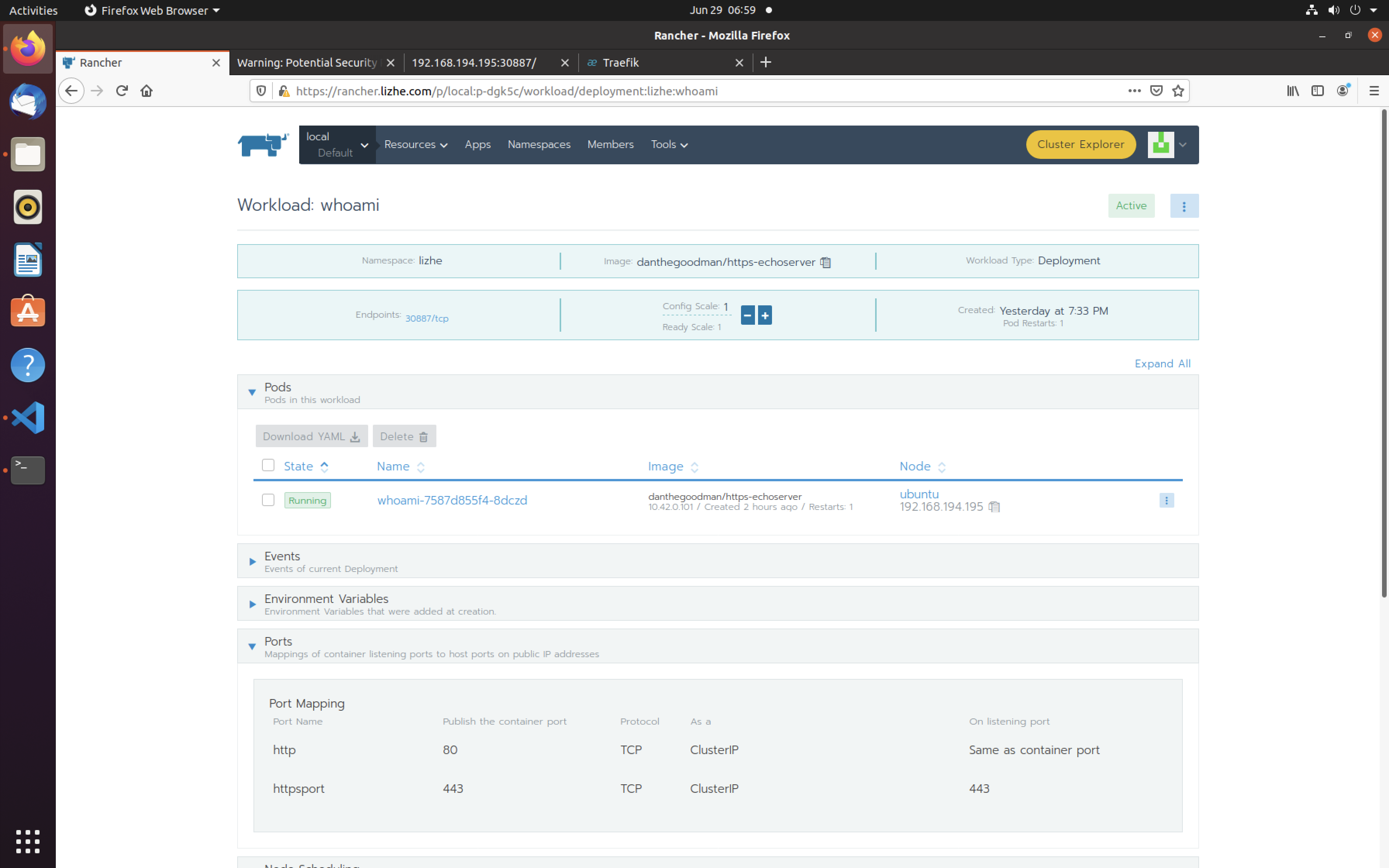The width and height of the screenshot is (1389, 868).
Task: Click the scale increment plus button
Action: pyautogui.click(x=765, y=315)
